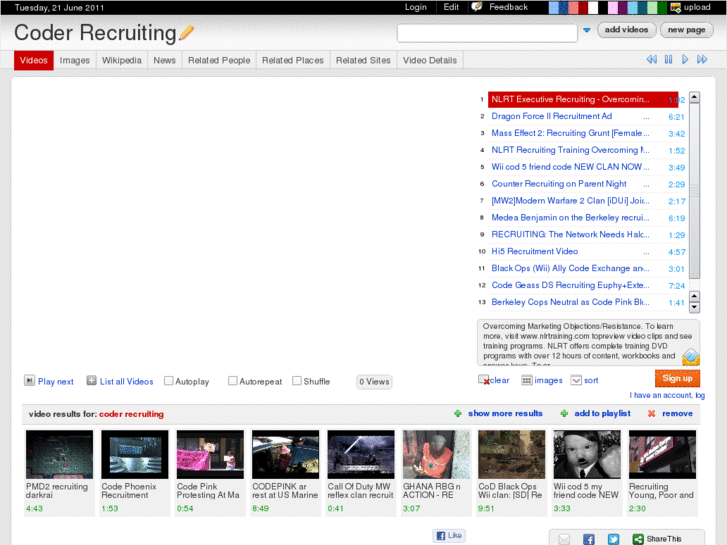The height and width of the screenshot is (545, 727).
Task: Click the Facebook share icon at bottom
Action: click(589, 539)
